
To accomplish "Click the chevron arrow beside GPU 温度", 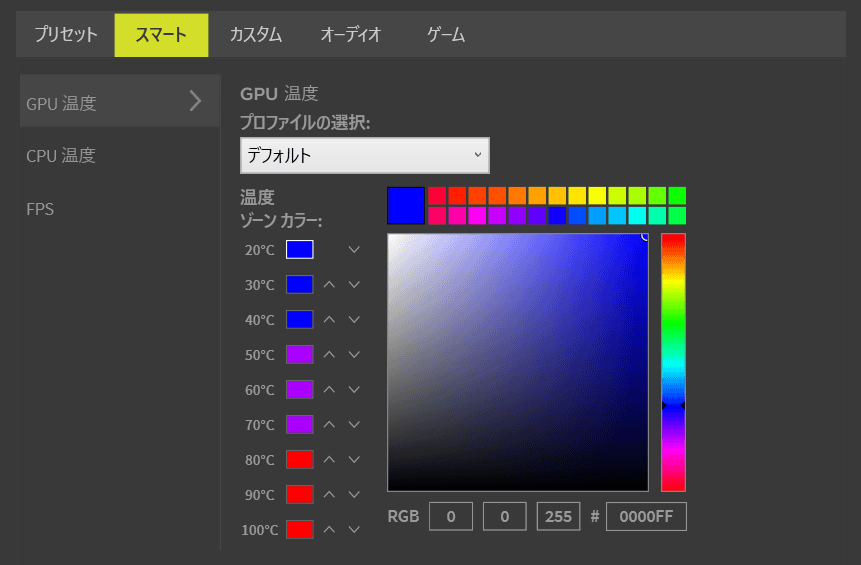I will 195,101.
